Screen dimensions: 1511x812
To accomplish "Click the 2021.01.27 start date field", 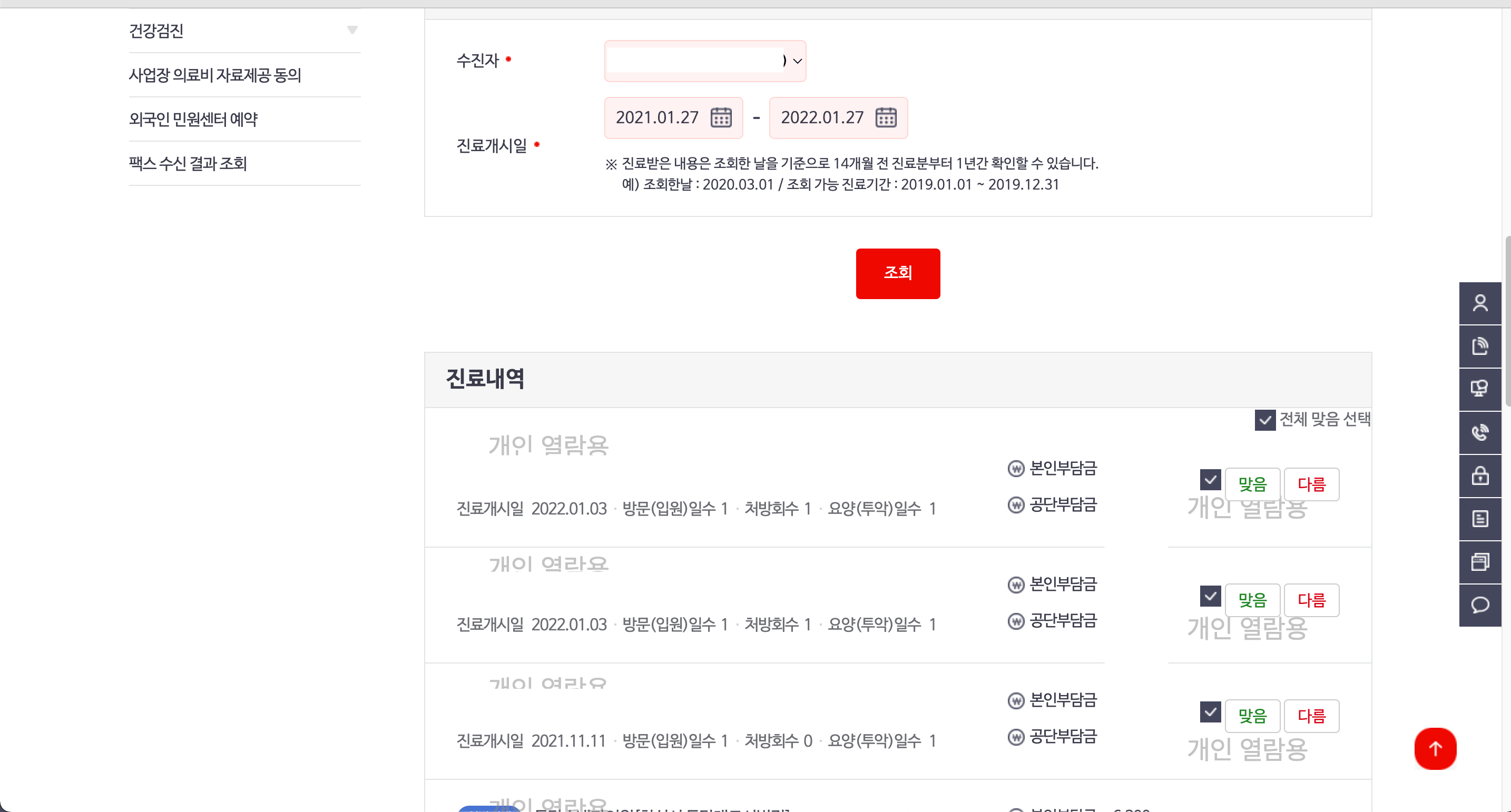I will pos(657,118).
